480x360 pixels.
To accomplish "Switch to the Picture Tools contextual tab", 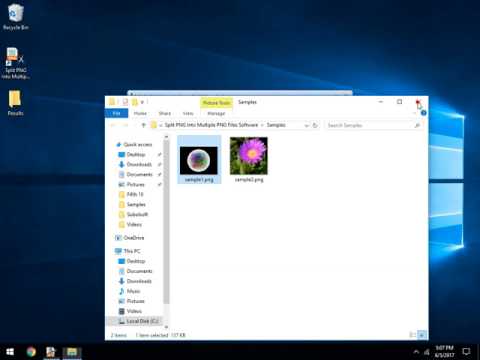I will (x=216, y=103).
